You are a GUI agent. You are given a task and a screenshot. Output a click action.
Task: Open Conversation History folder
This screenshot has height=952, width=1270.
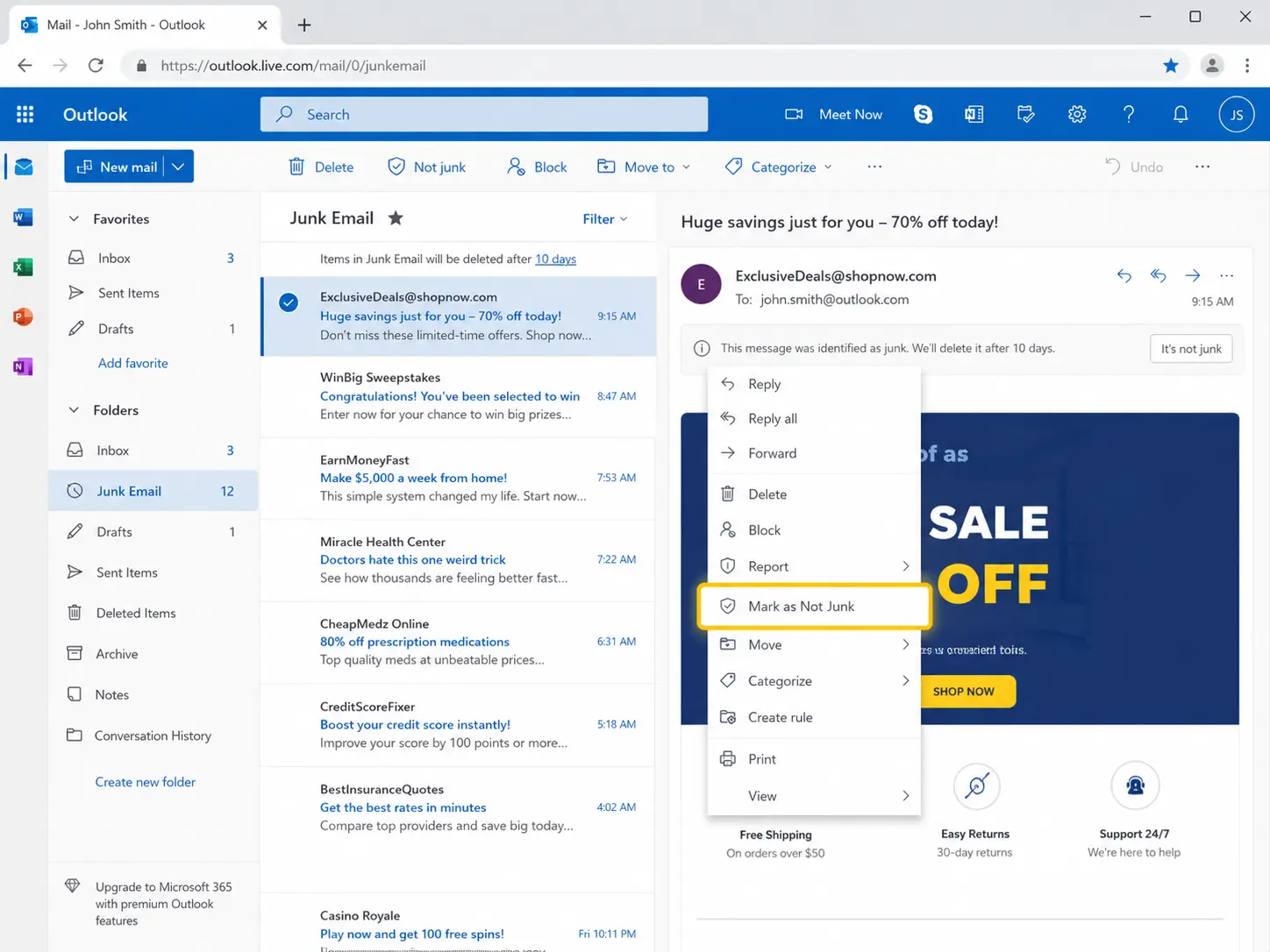pyautogui.click(x=153, y=735)
